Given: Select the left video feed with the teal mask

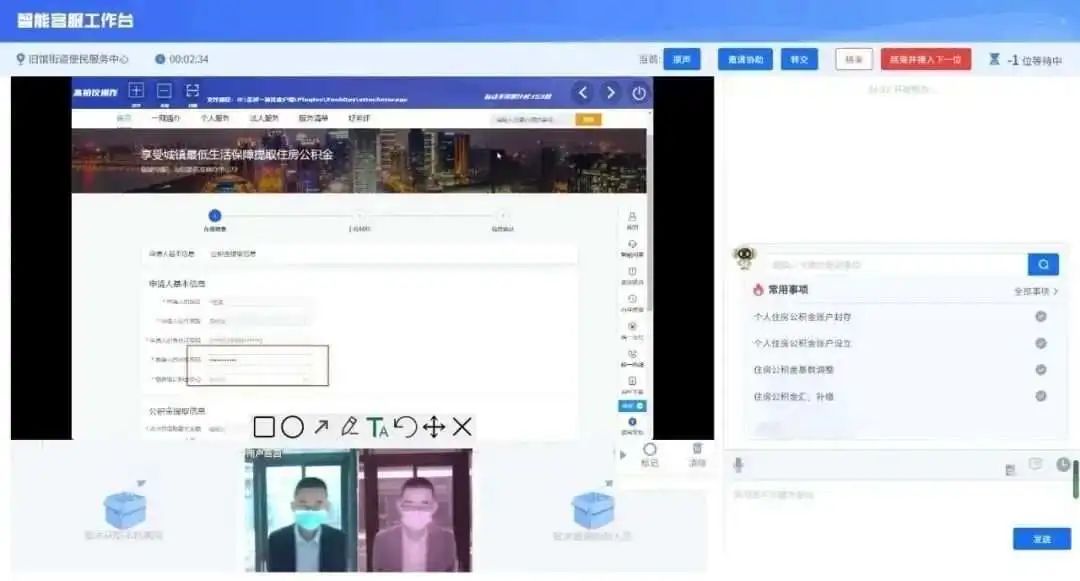Looking at the screenshot, I should (x=302, y=510).
